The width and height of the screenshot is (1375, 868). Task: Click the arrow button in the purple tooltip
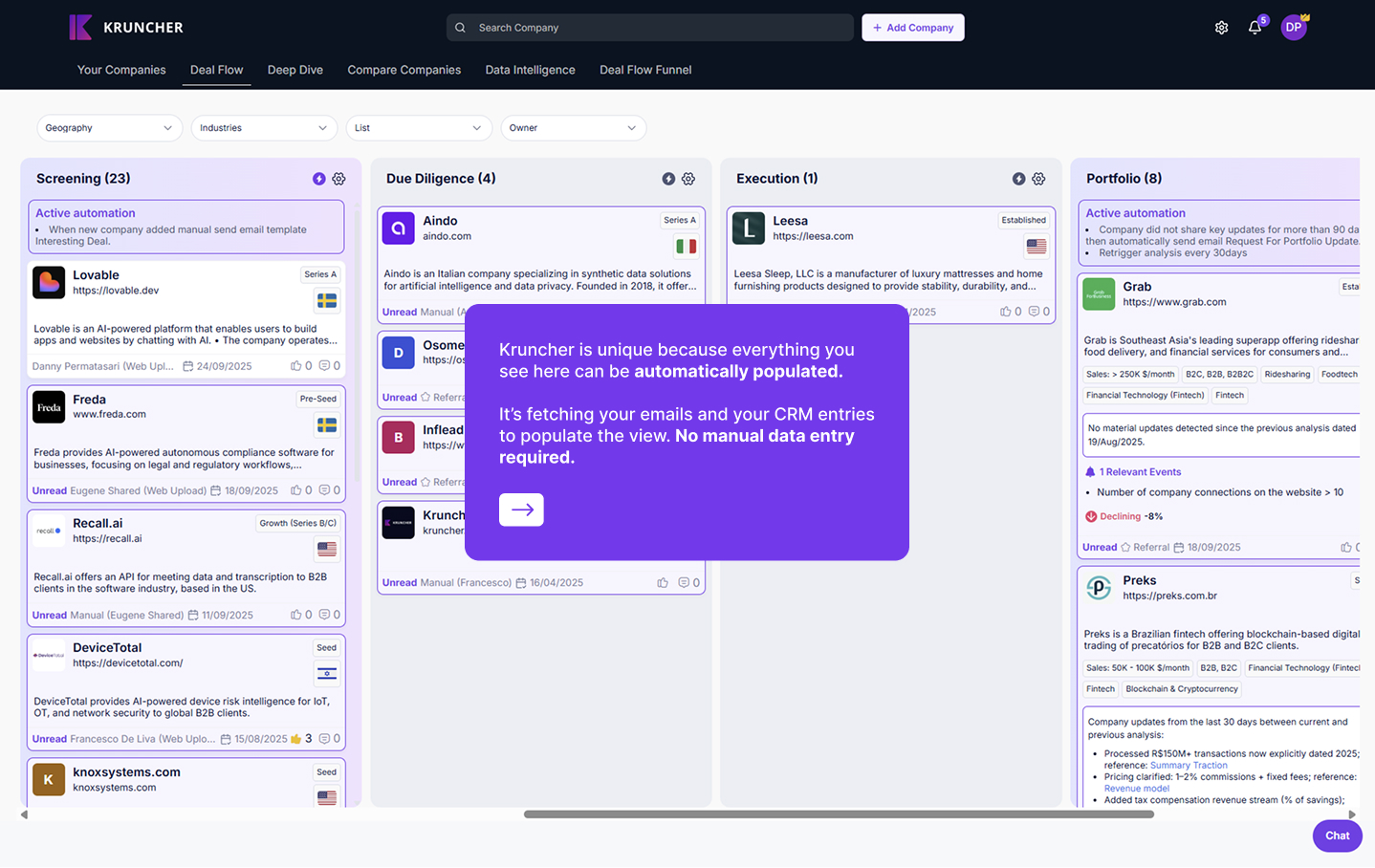(x=521, y=510)
